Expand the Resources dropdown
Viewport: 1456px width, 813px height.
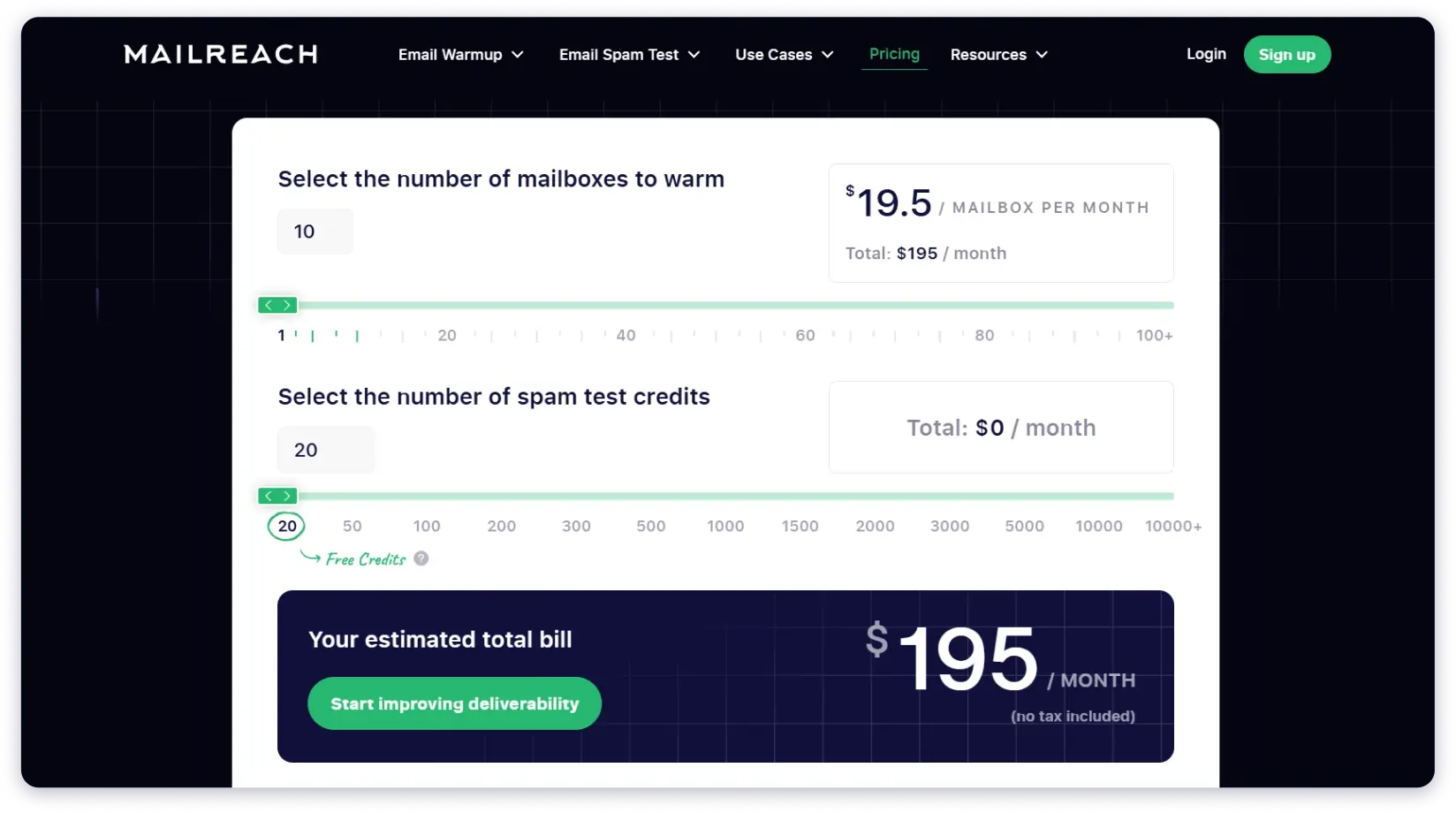[998, 54]
